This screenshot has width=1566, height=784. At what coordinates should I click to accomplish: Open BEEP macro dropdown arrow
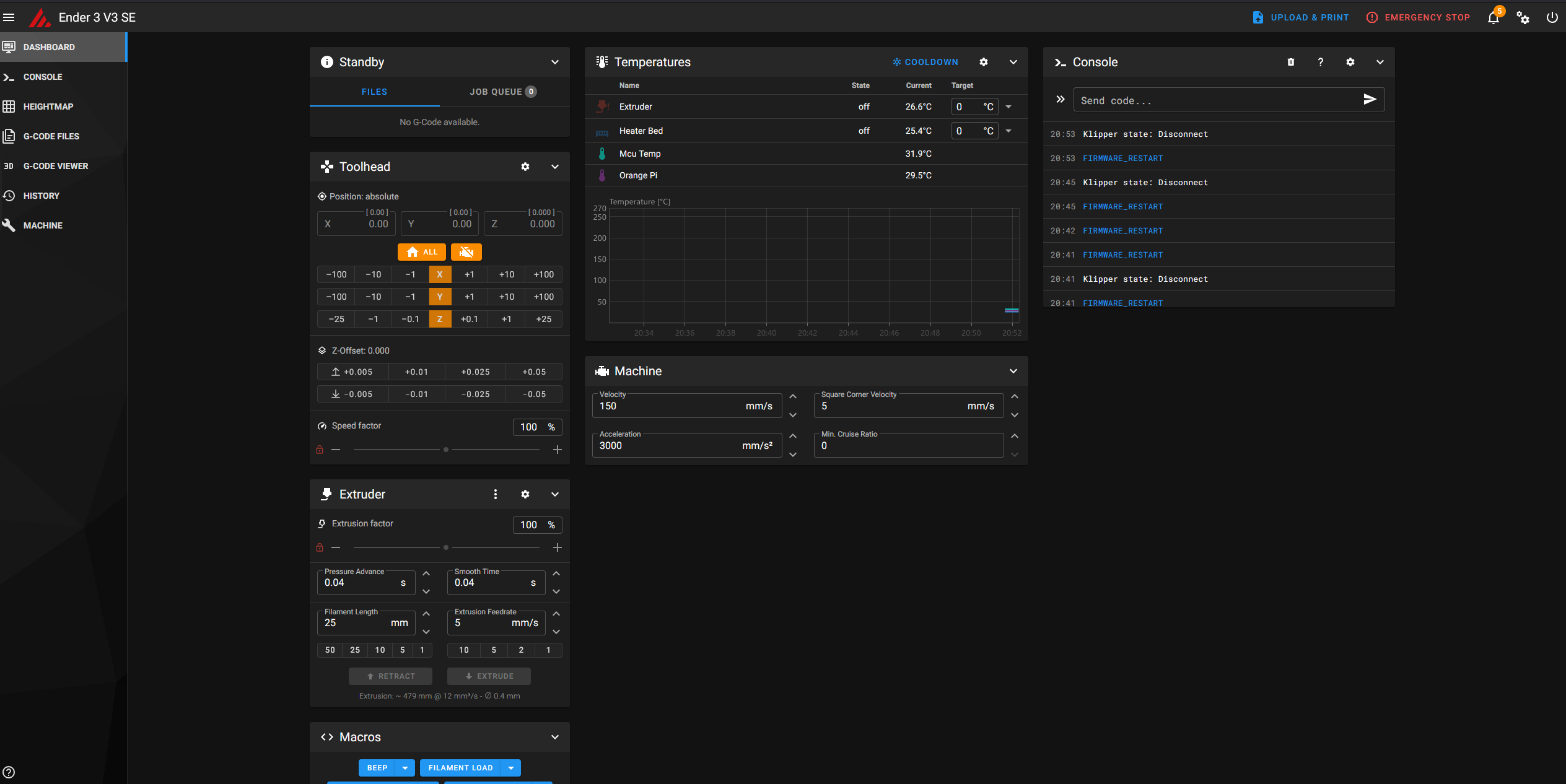[x=405, y=768]
